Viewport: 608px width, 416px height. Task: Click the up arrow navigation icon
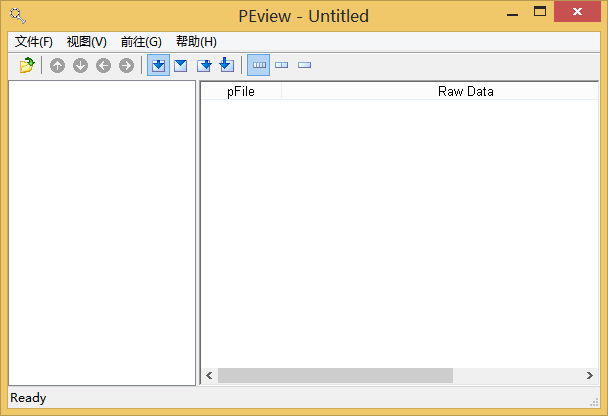pyautogui.click(x=57, y=66)
